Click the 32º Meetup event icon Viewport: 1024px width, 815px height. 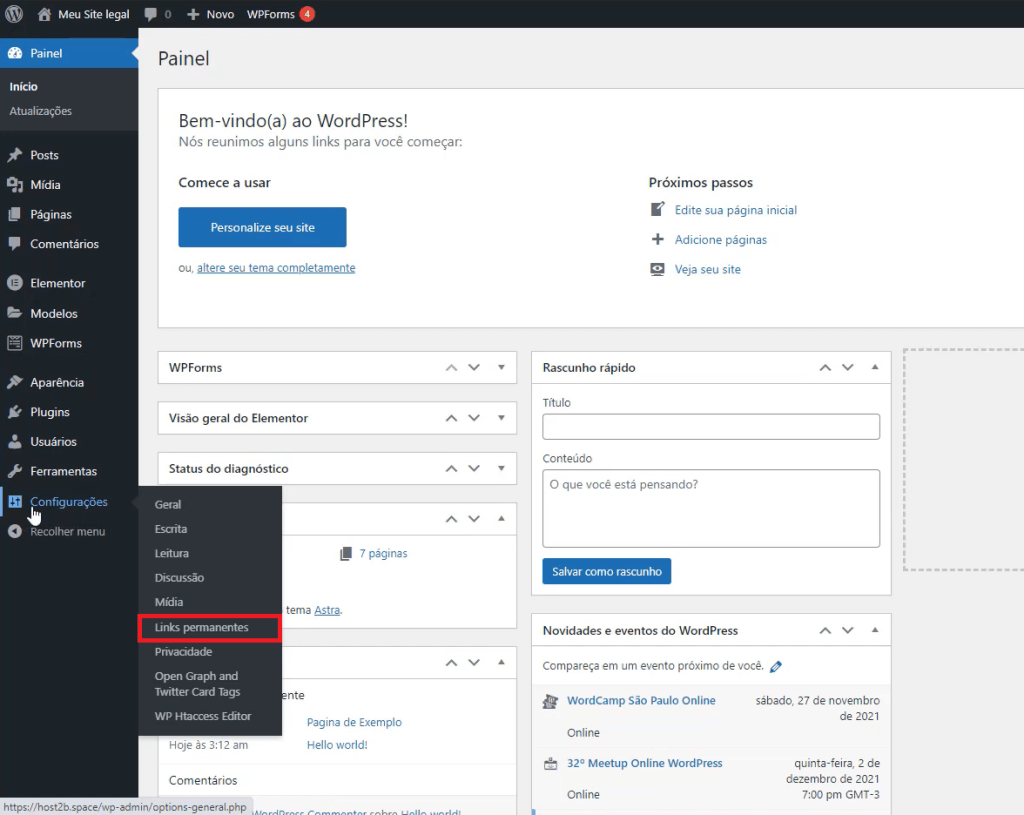[x=551, y=764]
